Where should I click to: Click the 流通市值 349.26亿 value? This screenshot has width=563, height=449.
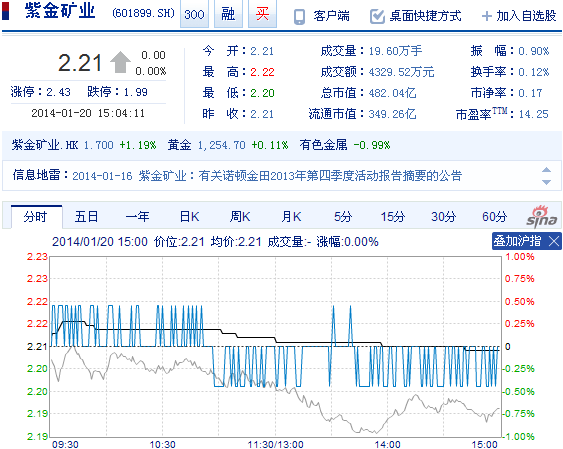[392, 114]
